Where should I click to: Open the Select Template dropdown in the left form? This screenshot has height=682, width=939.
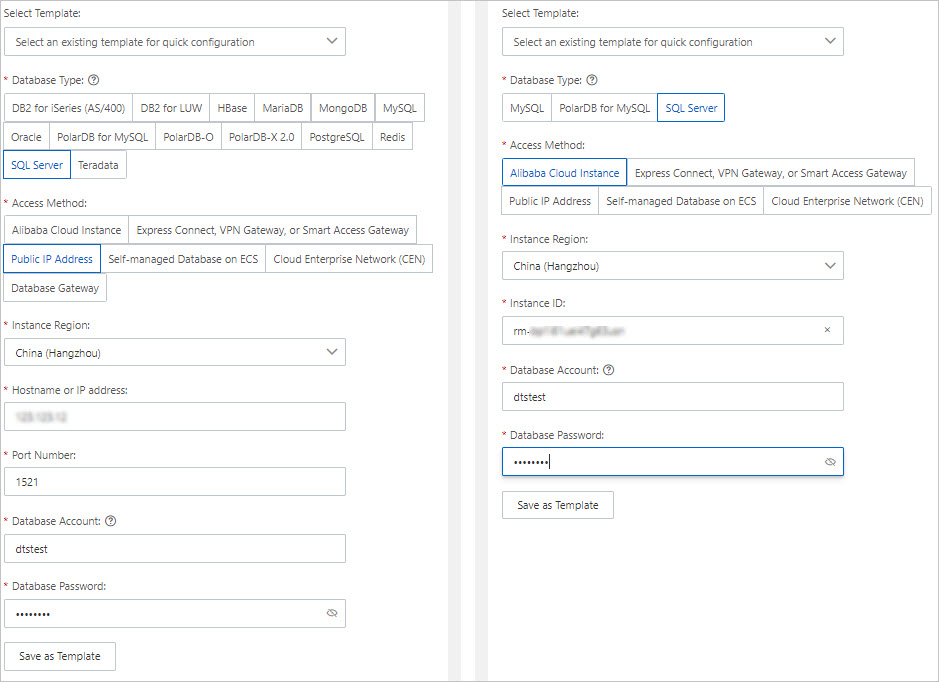tap(175, 42)
